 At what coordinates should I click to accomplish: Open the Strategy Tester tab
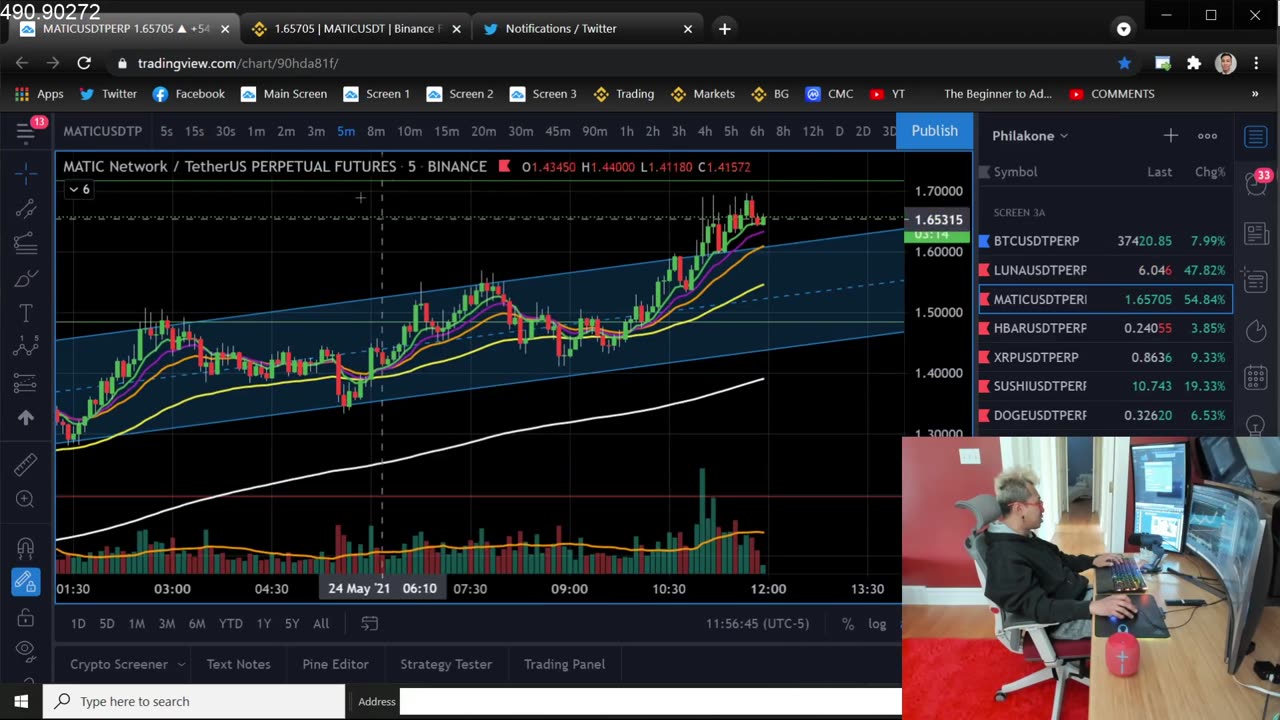(446, 664)
